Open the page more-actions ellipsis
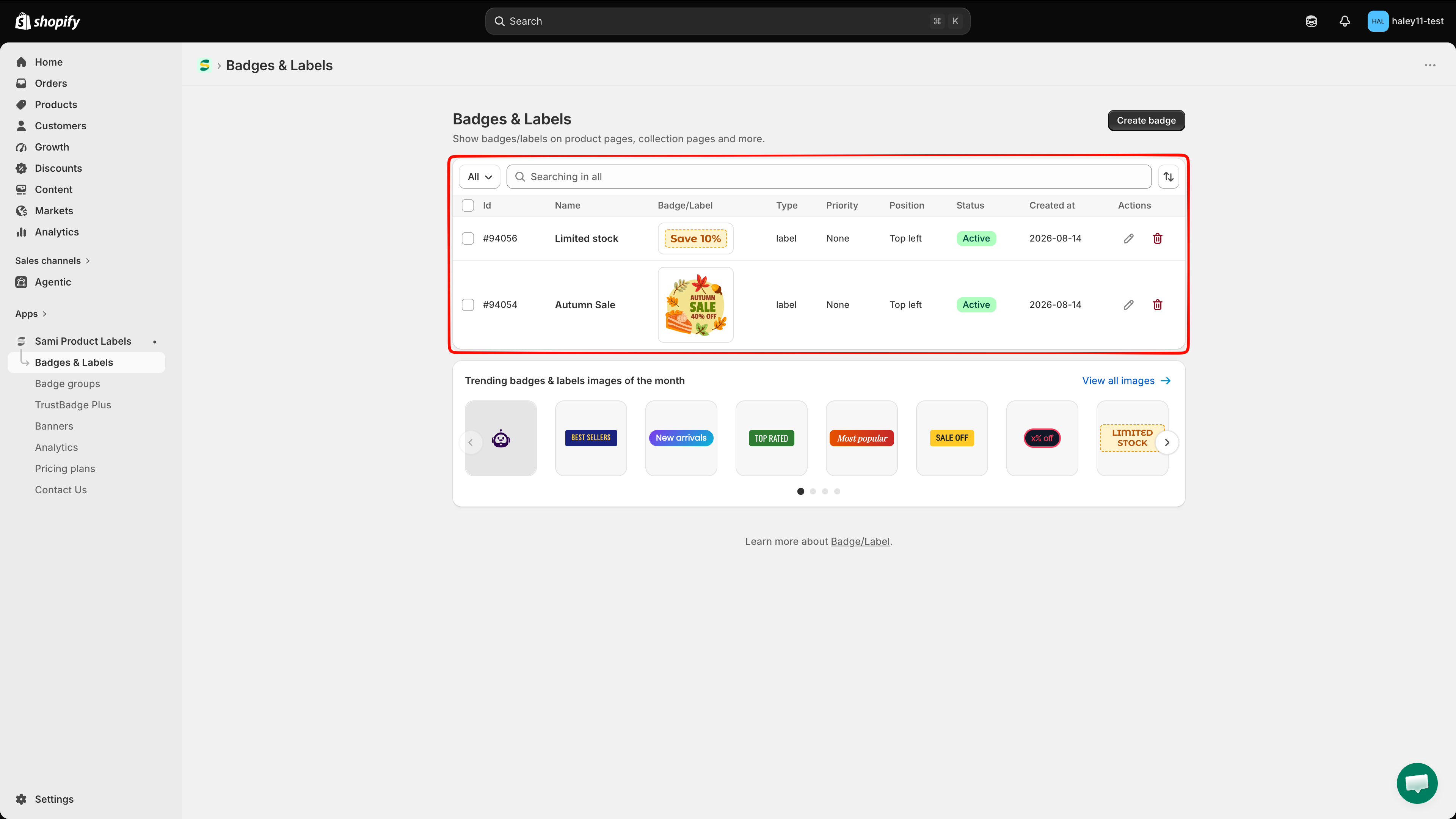The image size is (1456, 819). pos(1430,66)
